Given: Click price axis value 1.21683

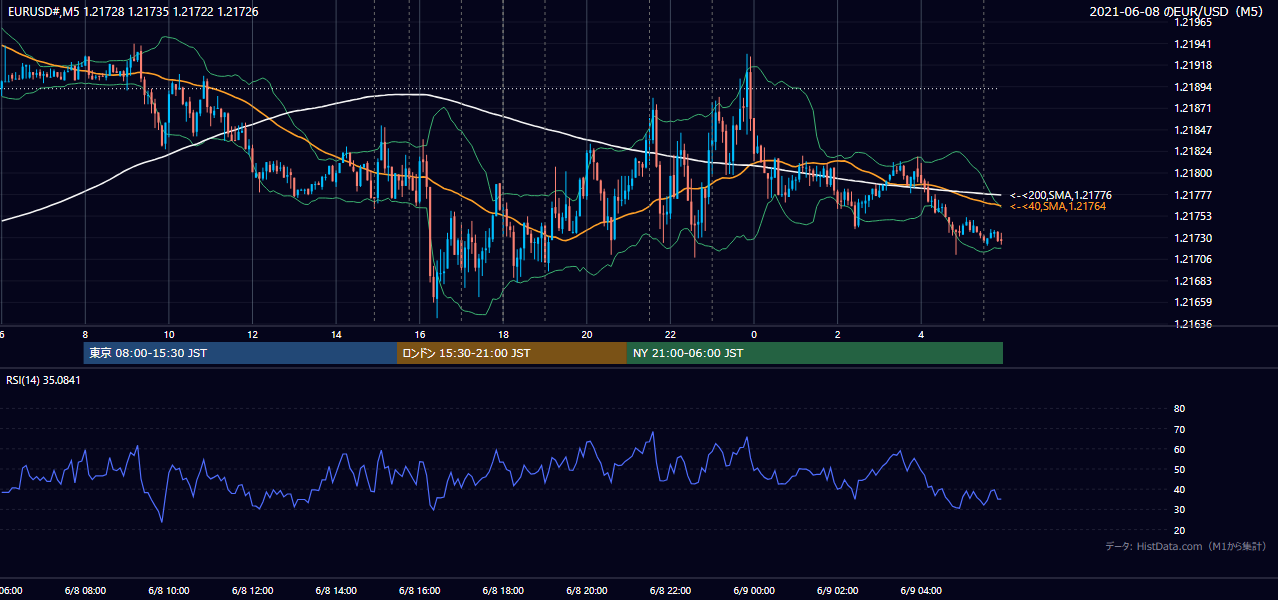Looking at the screenshot, I should coord(1193,281).
